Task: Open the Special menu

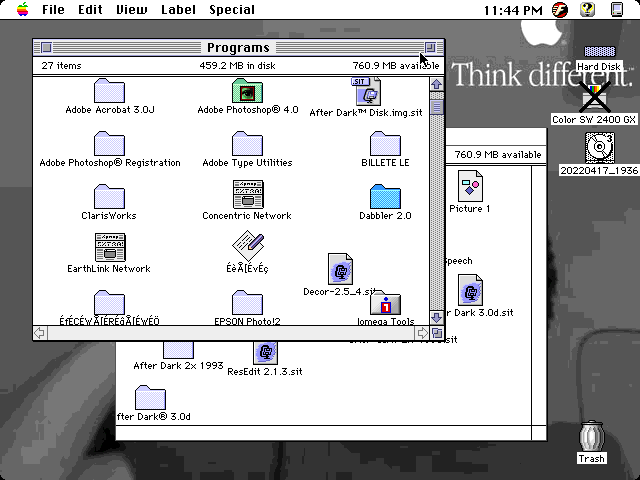Action: point(232,9)
